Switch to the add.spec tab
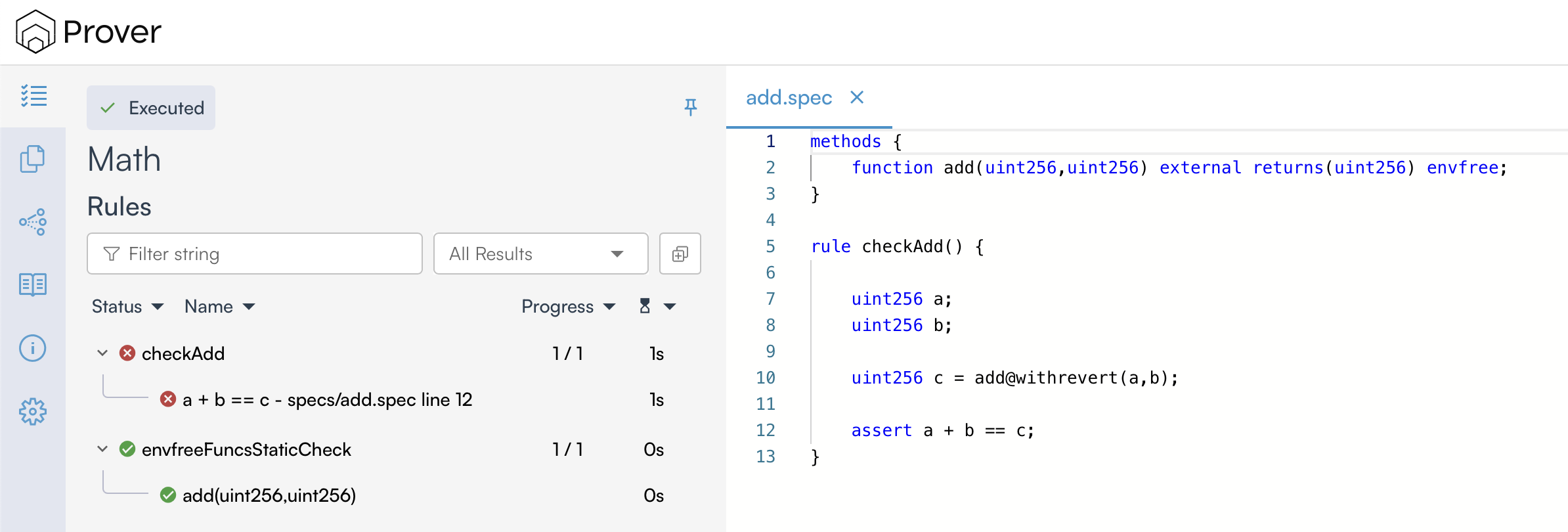1568x532 pixels. [789, 98]
